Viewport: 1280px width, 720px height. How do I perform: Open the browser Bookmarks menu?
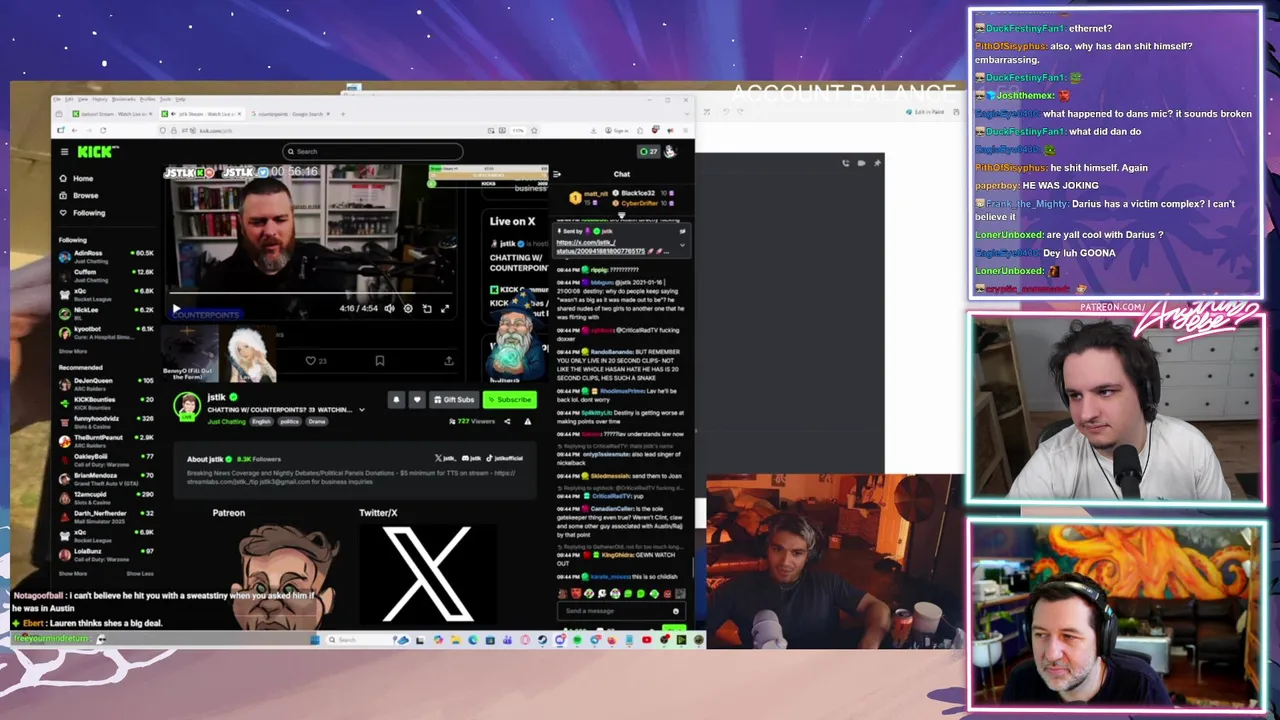tap(124, 99)
